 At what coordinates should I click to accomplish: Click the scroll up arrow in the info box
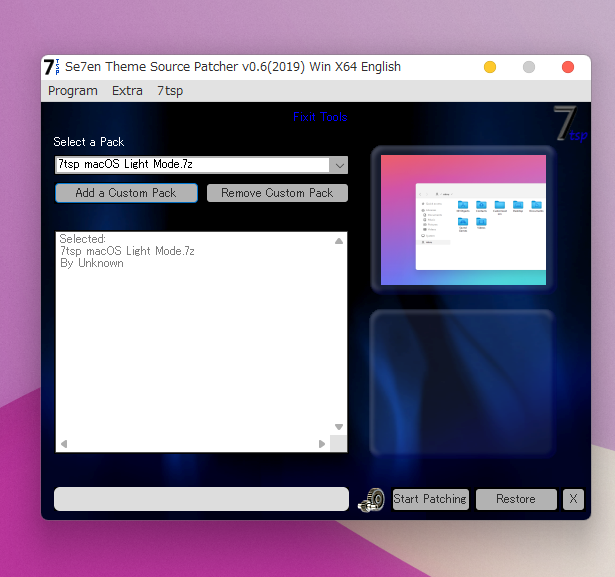point(339,241)
